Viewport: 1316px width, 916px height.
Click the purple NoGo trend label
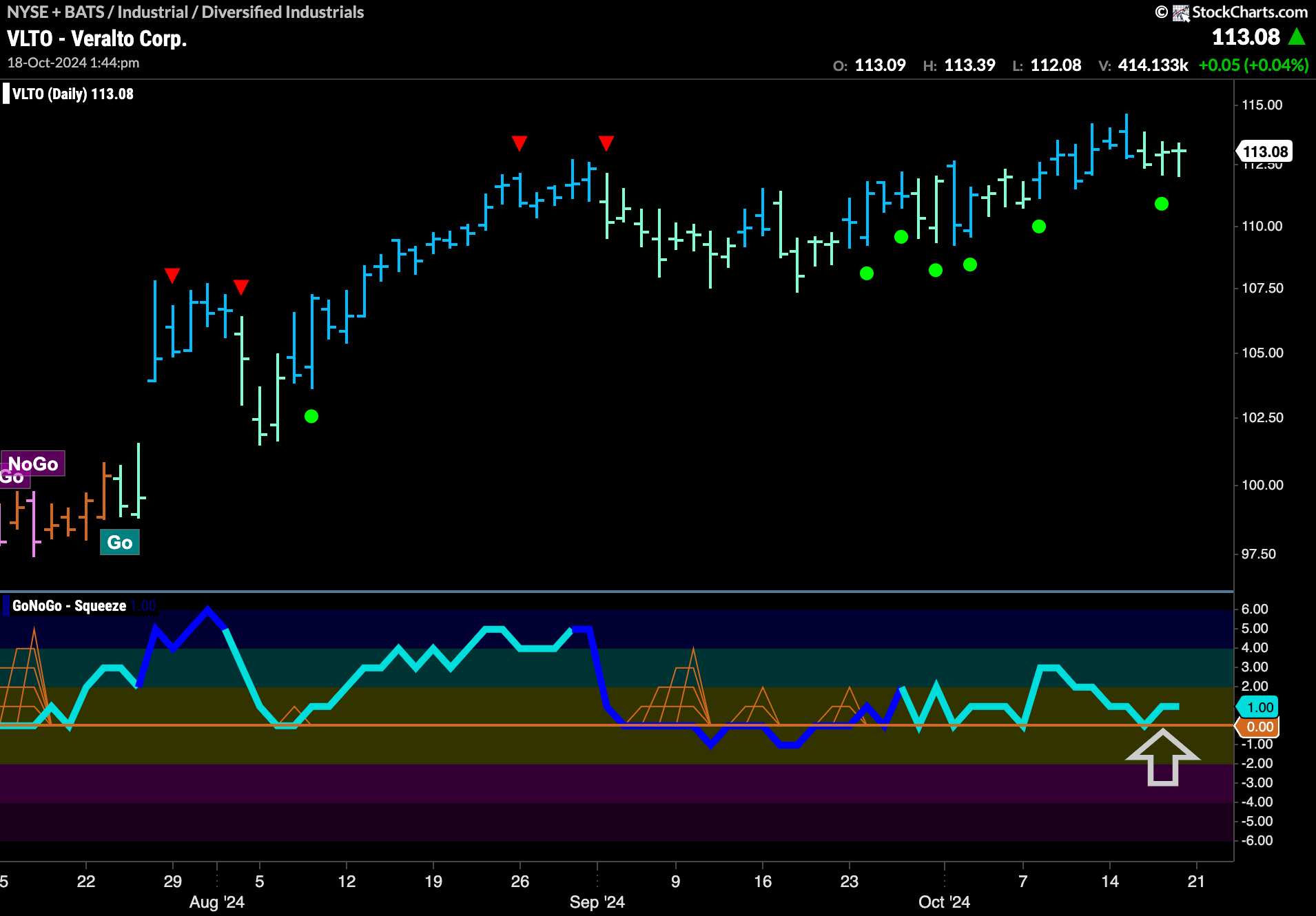(33, 464)
